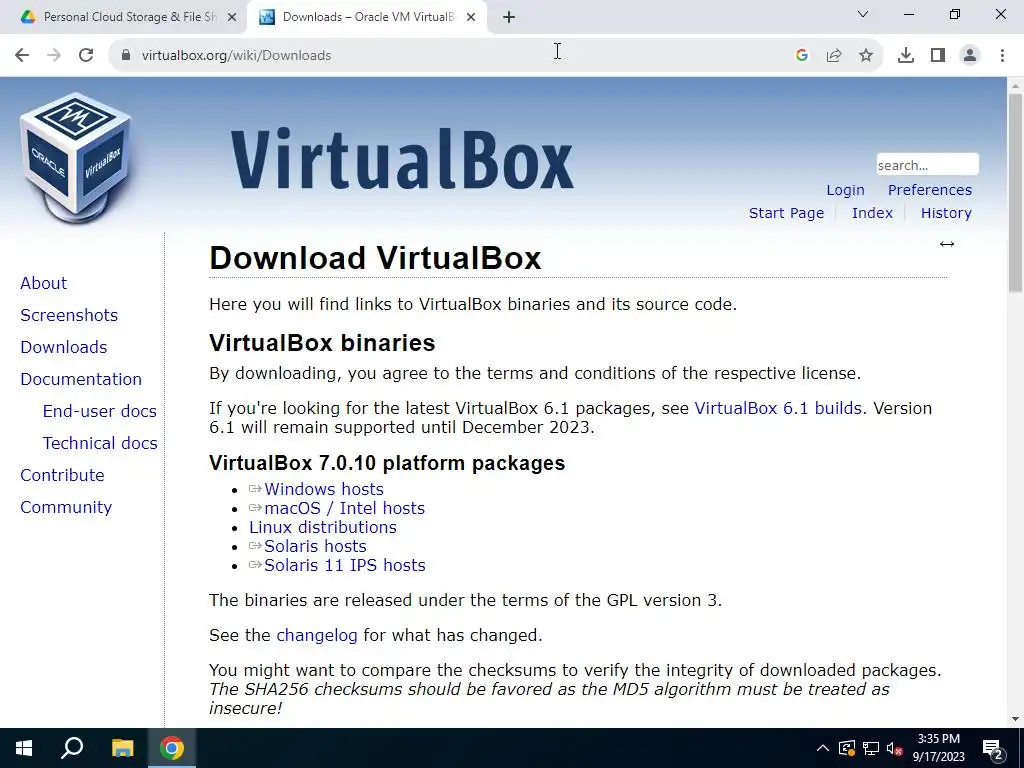Open Technical docs in sidebar

tap(100, 443)
